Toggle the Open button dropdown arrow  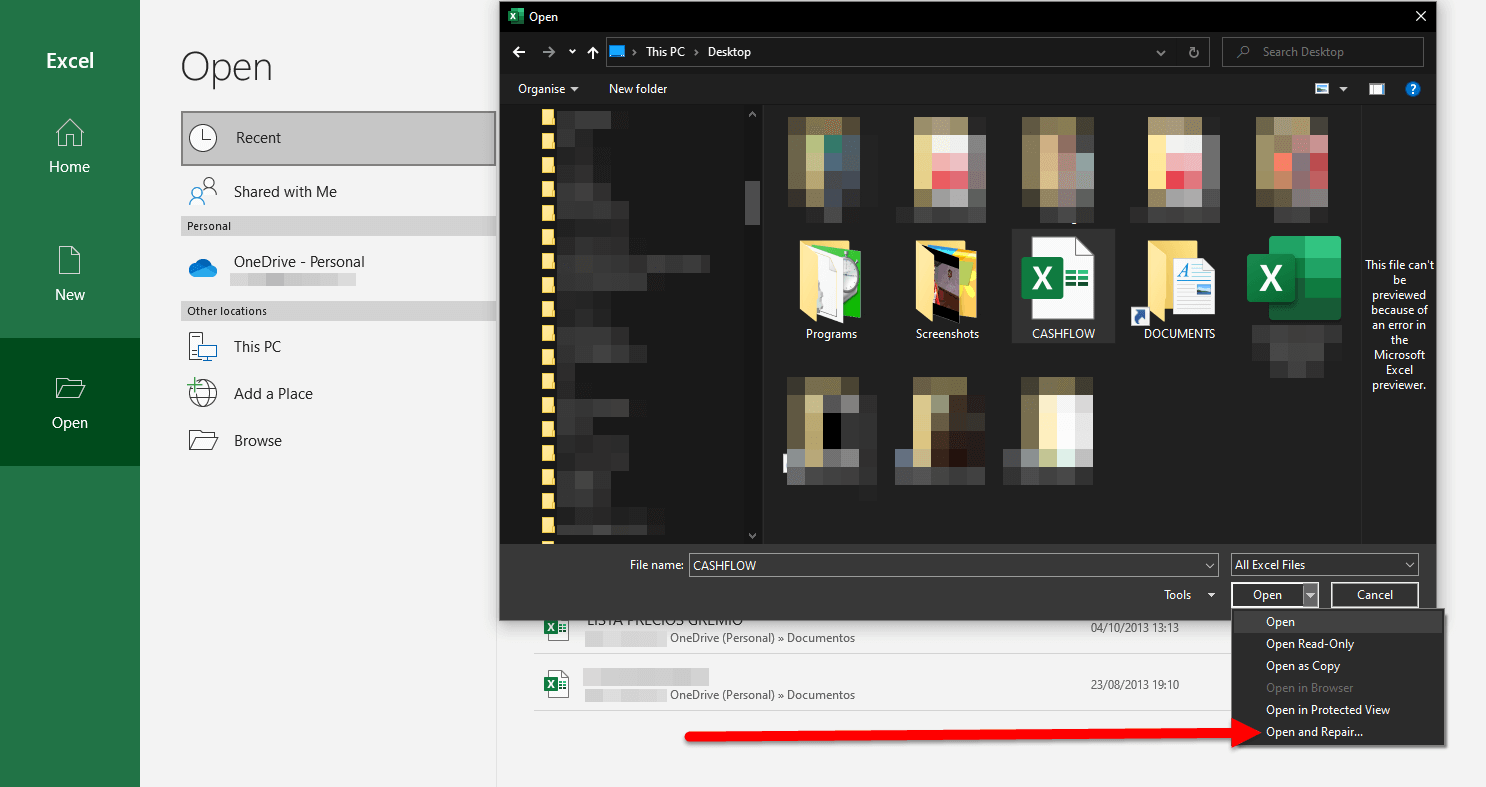pyautogui.click(x=1310, y=595)
